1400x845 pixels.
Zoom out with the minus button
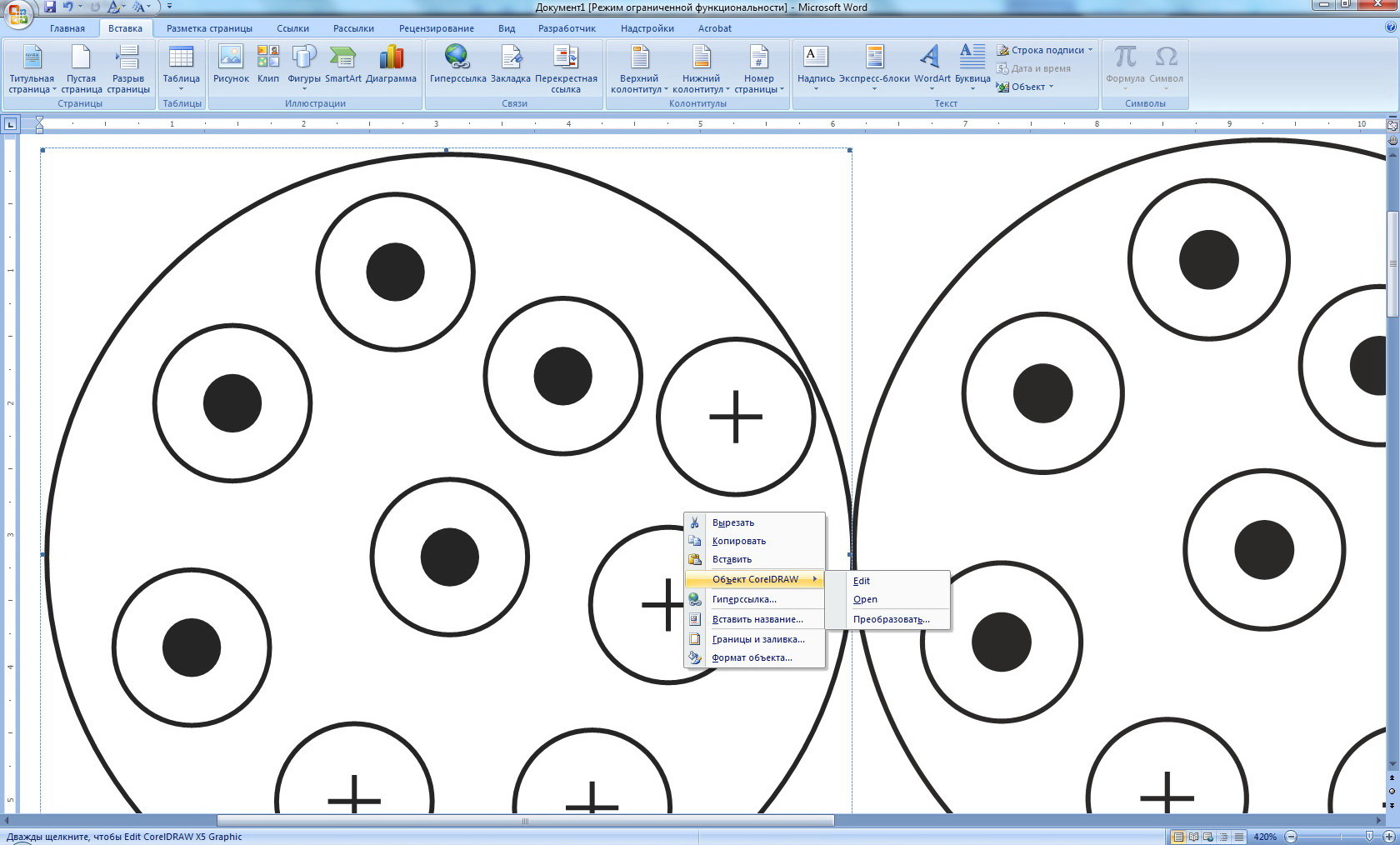(1291, 837)
